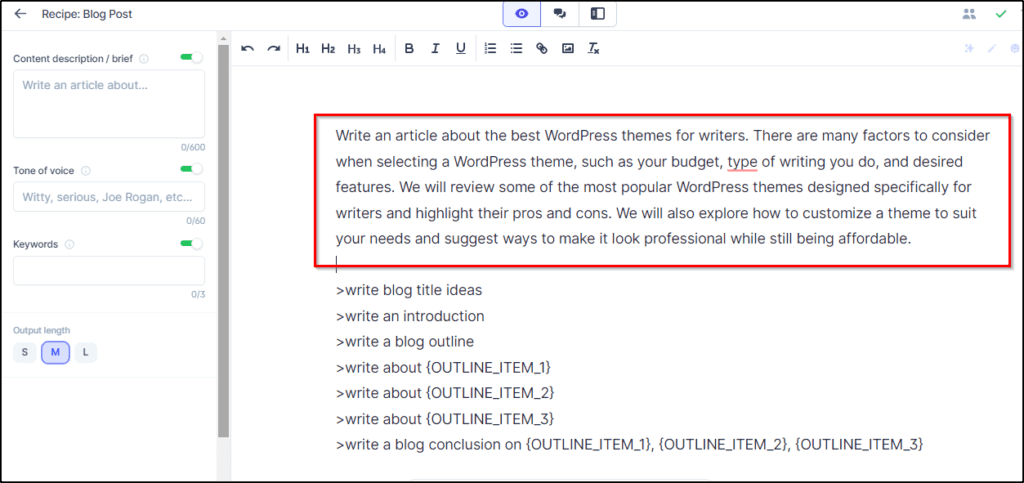Open Tone of voice info icon

click(86, 171)
